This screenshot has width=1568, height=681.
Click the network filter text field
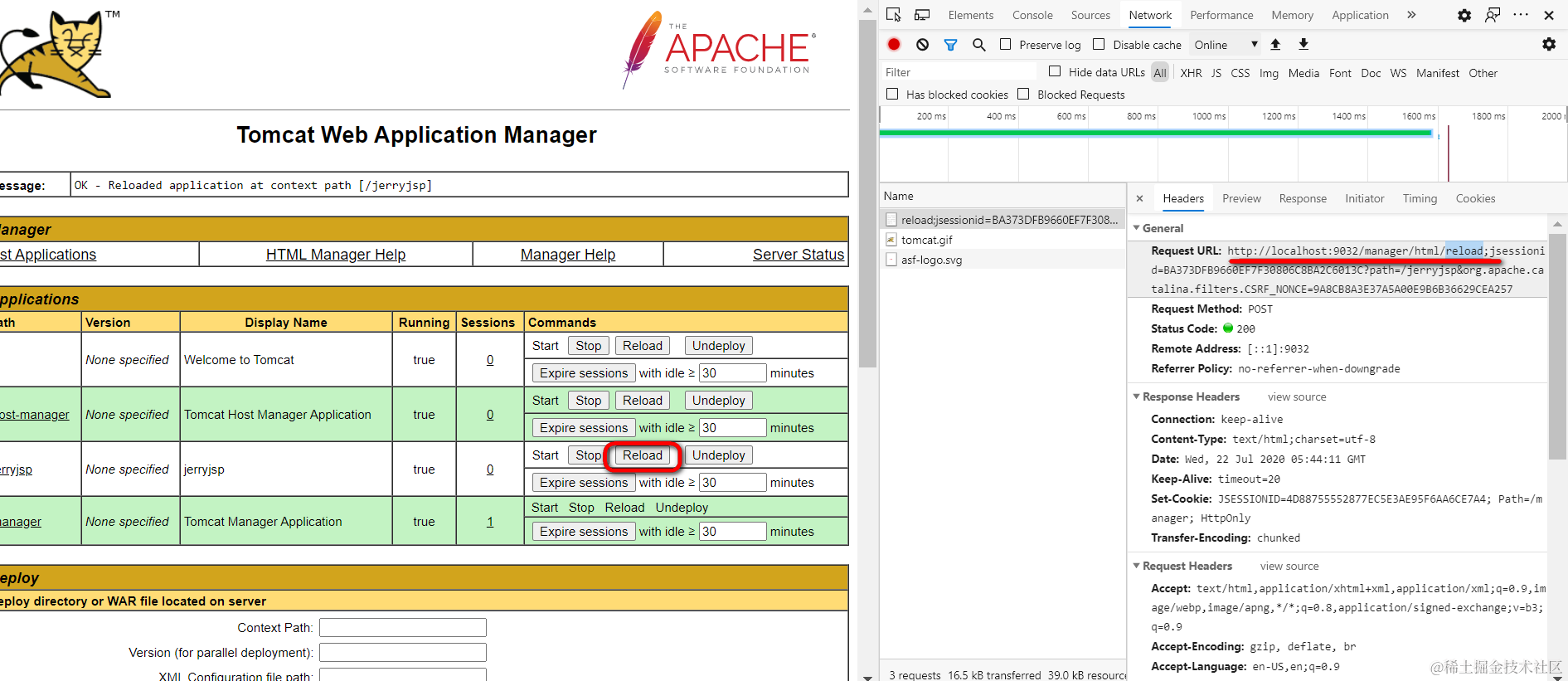pyautogui.click(x=959, y=72)
